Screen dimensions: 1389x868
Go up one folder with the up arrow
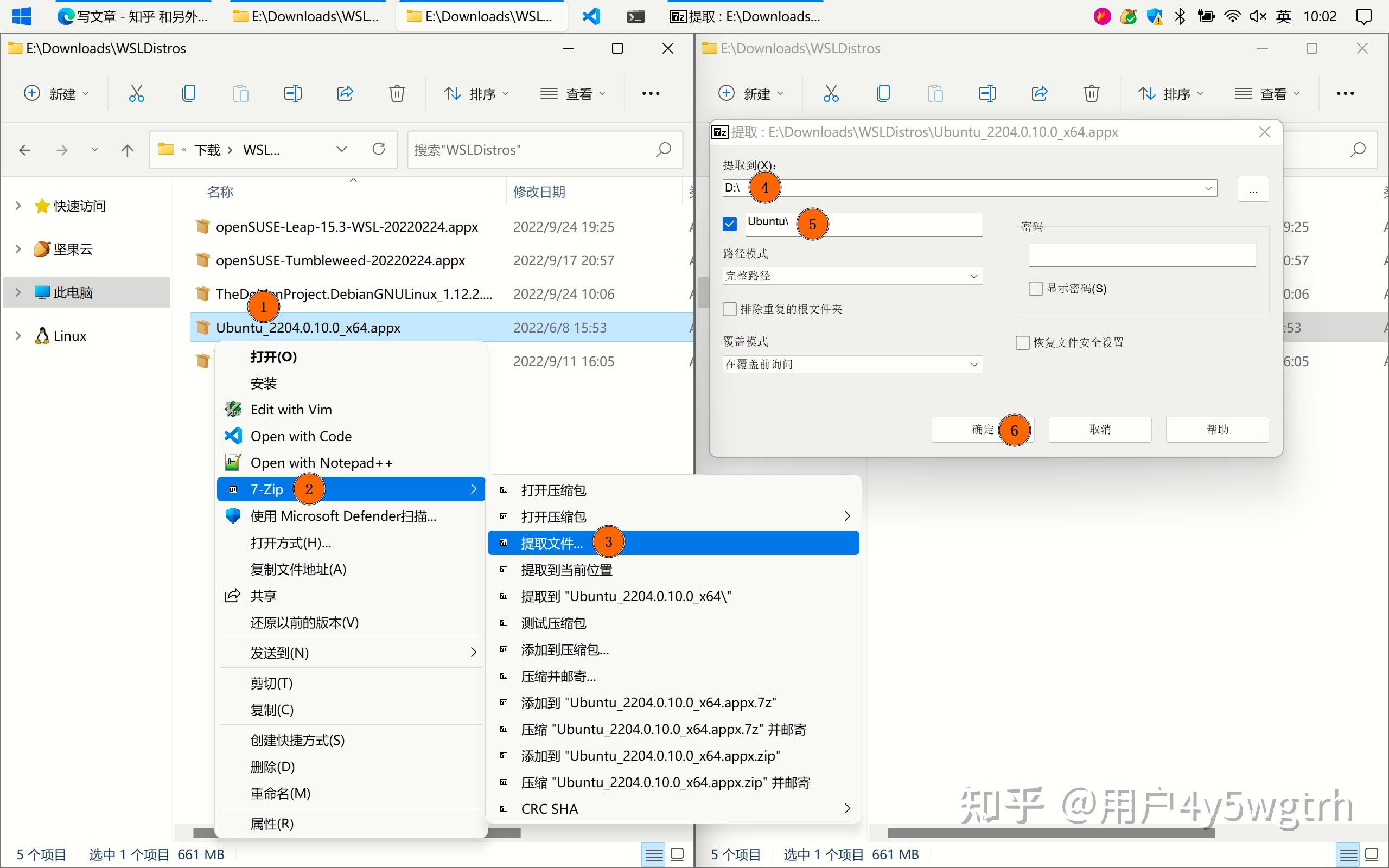pos(128,150)
